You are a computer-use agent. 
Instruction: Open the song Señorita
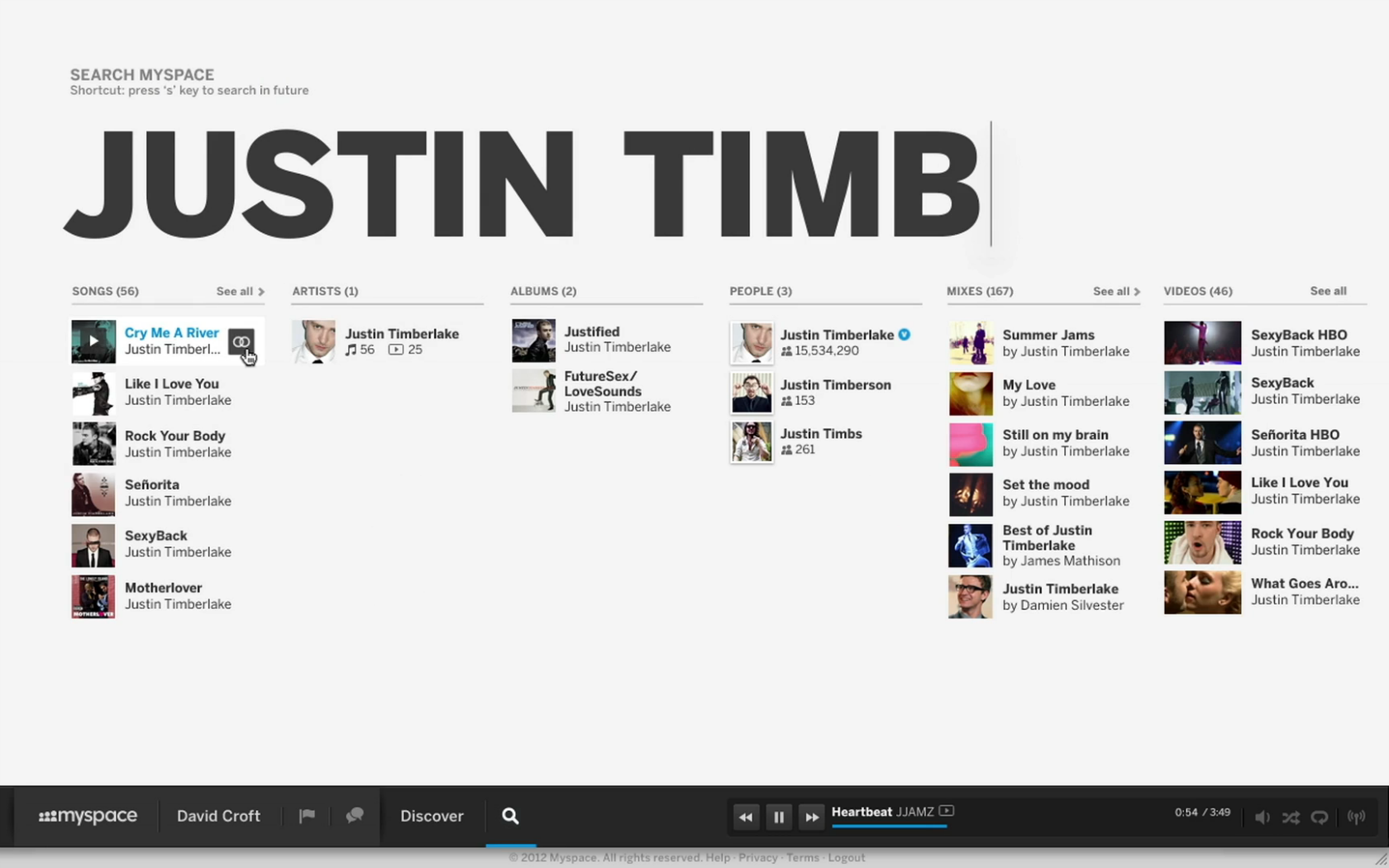(152, 484)
